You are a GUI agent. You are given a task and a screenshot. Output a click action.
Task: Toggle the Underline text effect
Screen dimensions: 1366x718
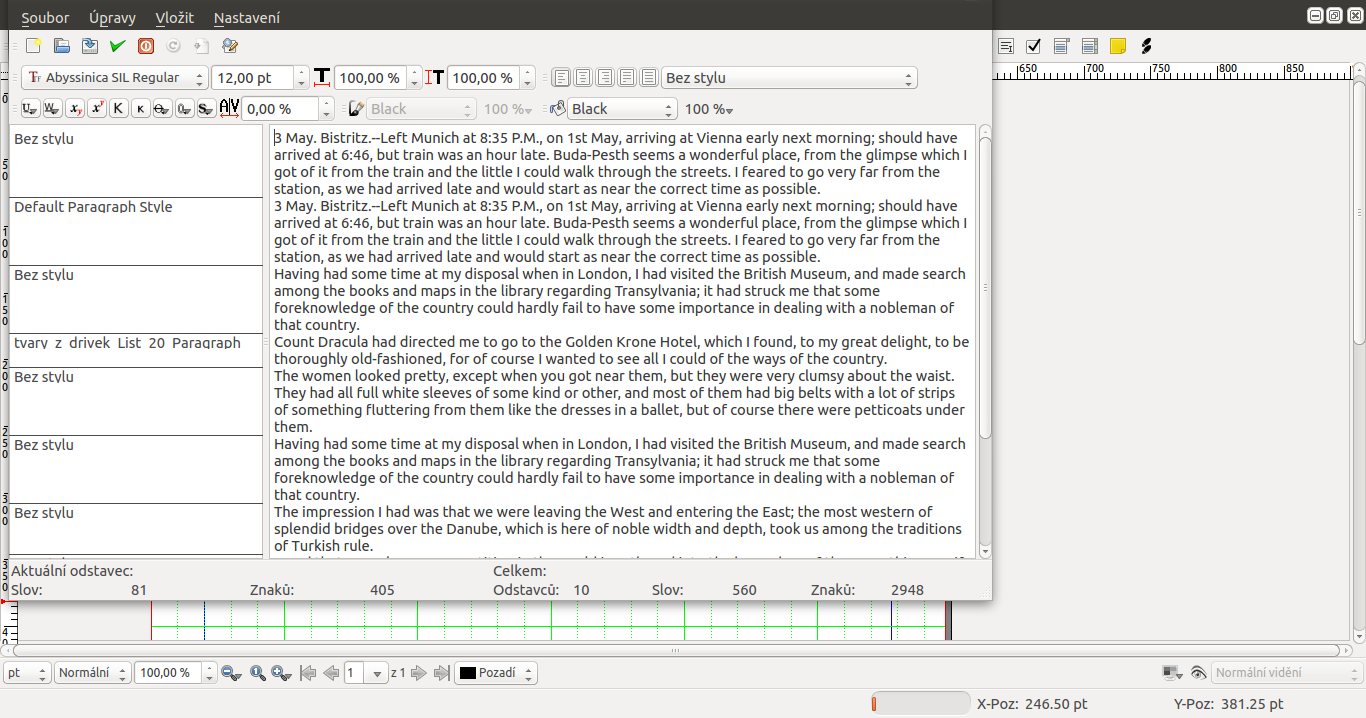click(30, 108)
